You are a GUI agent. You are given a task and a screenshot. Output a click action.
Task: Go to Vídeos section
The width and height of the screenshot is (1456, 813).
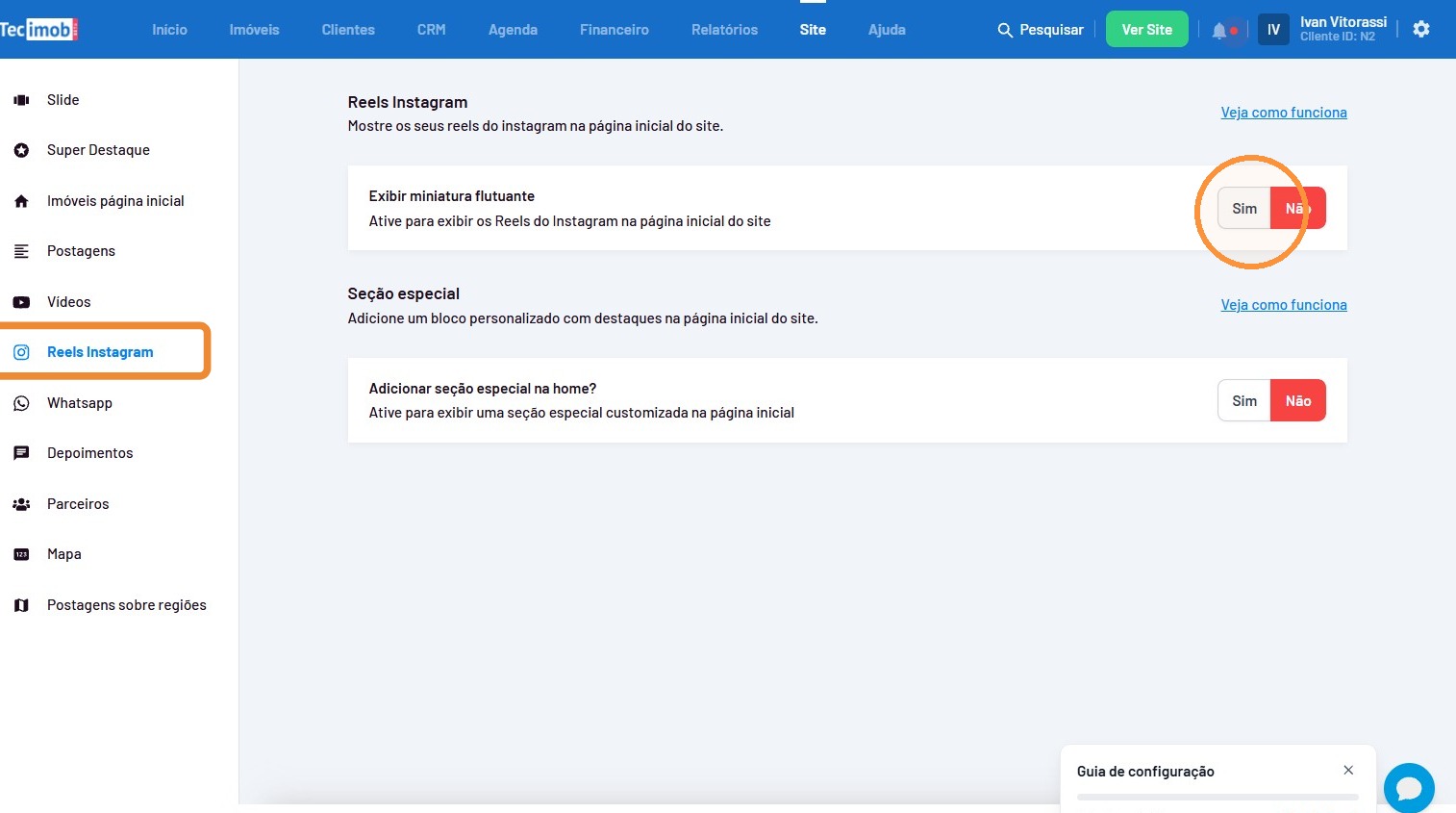click(69, 302)
